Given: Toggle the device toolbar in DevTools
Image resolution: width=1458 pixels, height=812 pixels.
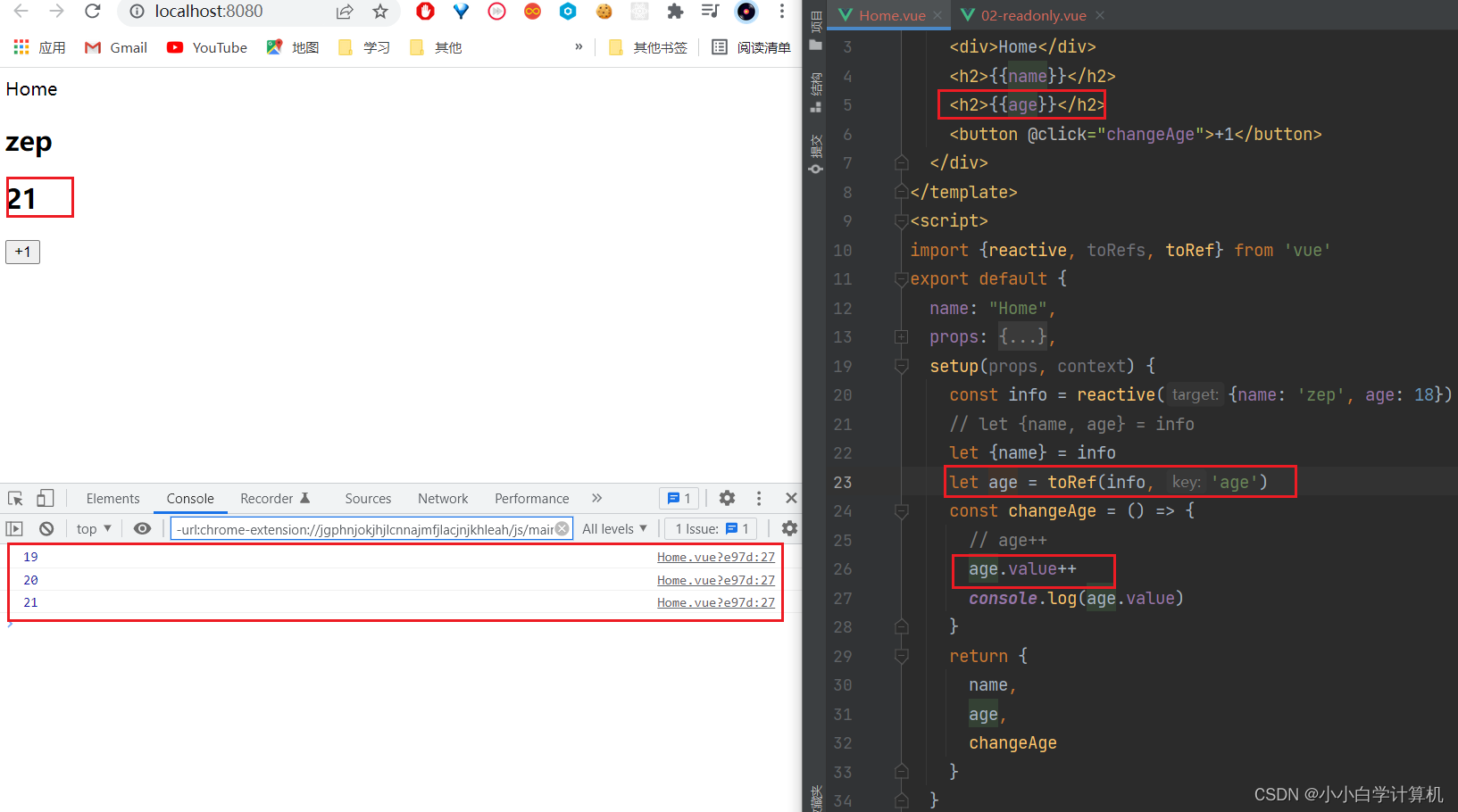Looking at the screenshot, I should click(x=45, y=498).
